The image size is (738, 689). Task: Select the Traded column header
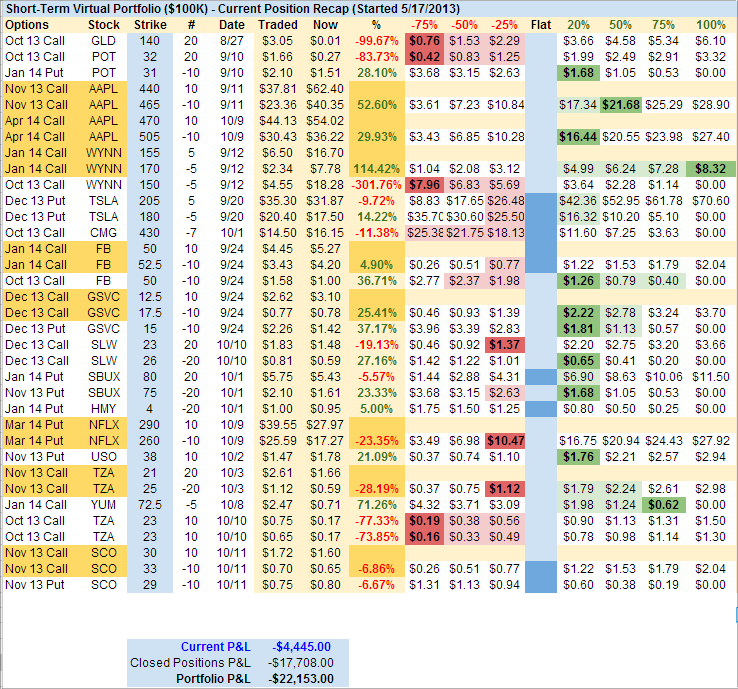coord(276,23)
